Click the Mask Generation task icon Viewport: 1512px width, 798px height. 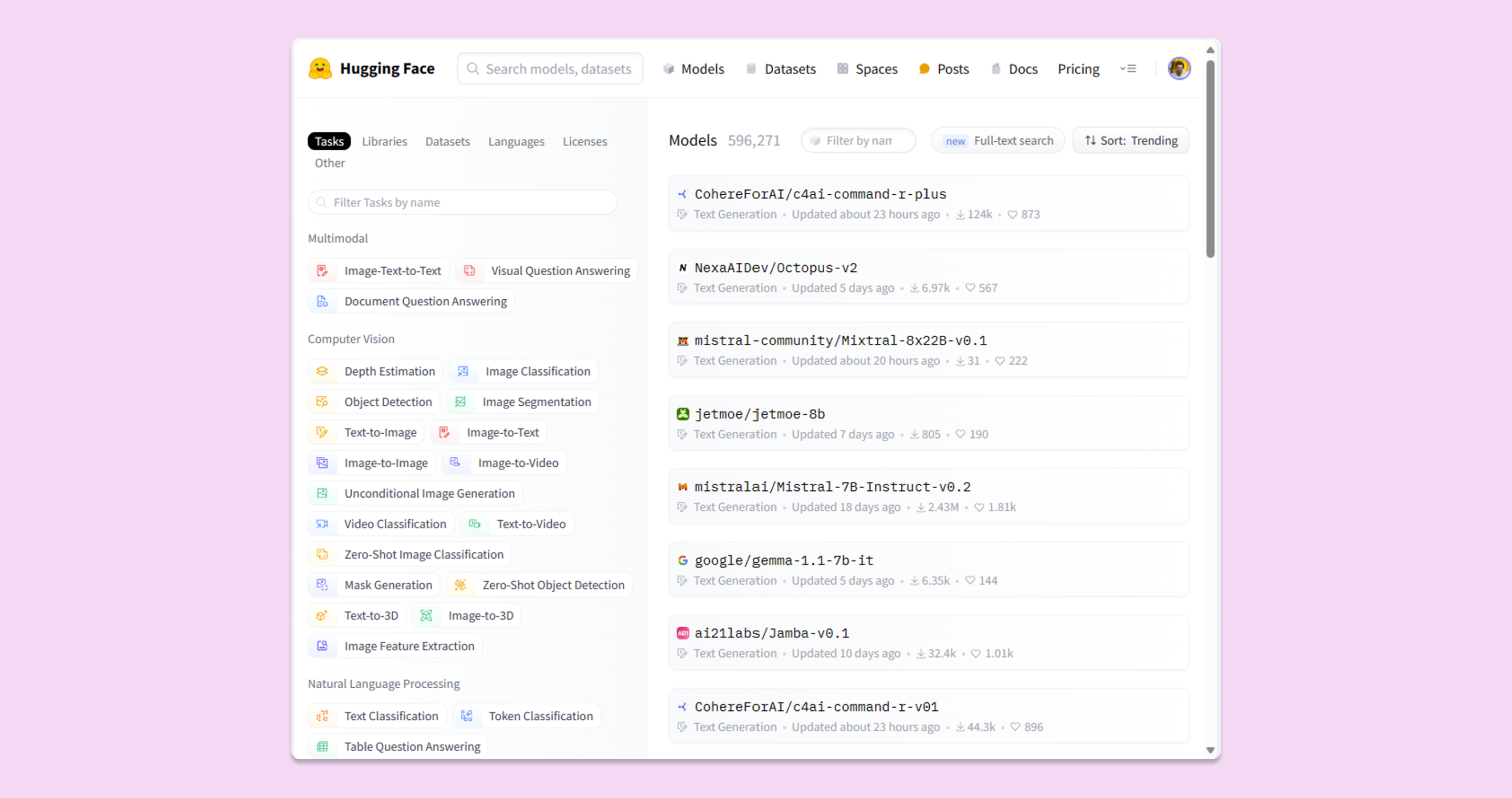click(x=322, y=585)
